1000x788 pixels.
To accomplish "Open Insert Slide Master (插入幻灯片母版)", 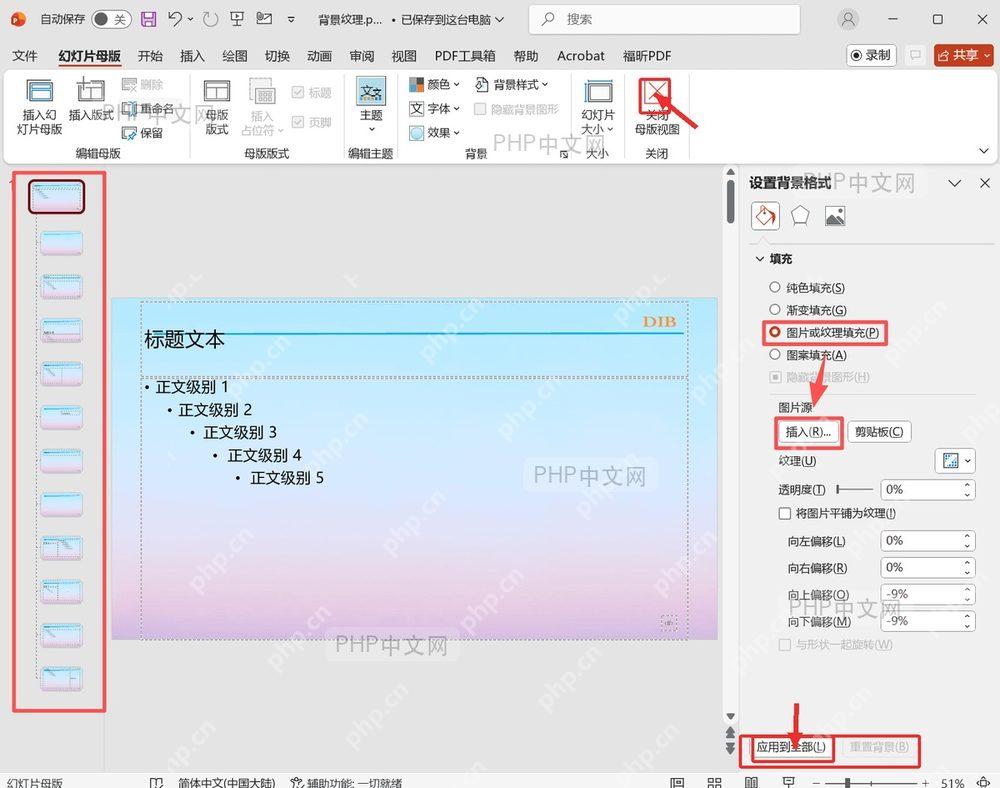I will pyautogui.click(x=40, y=106).
